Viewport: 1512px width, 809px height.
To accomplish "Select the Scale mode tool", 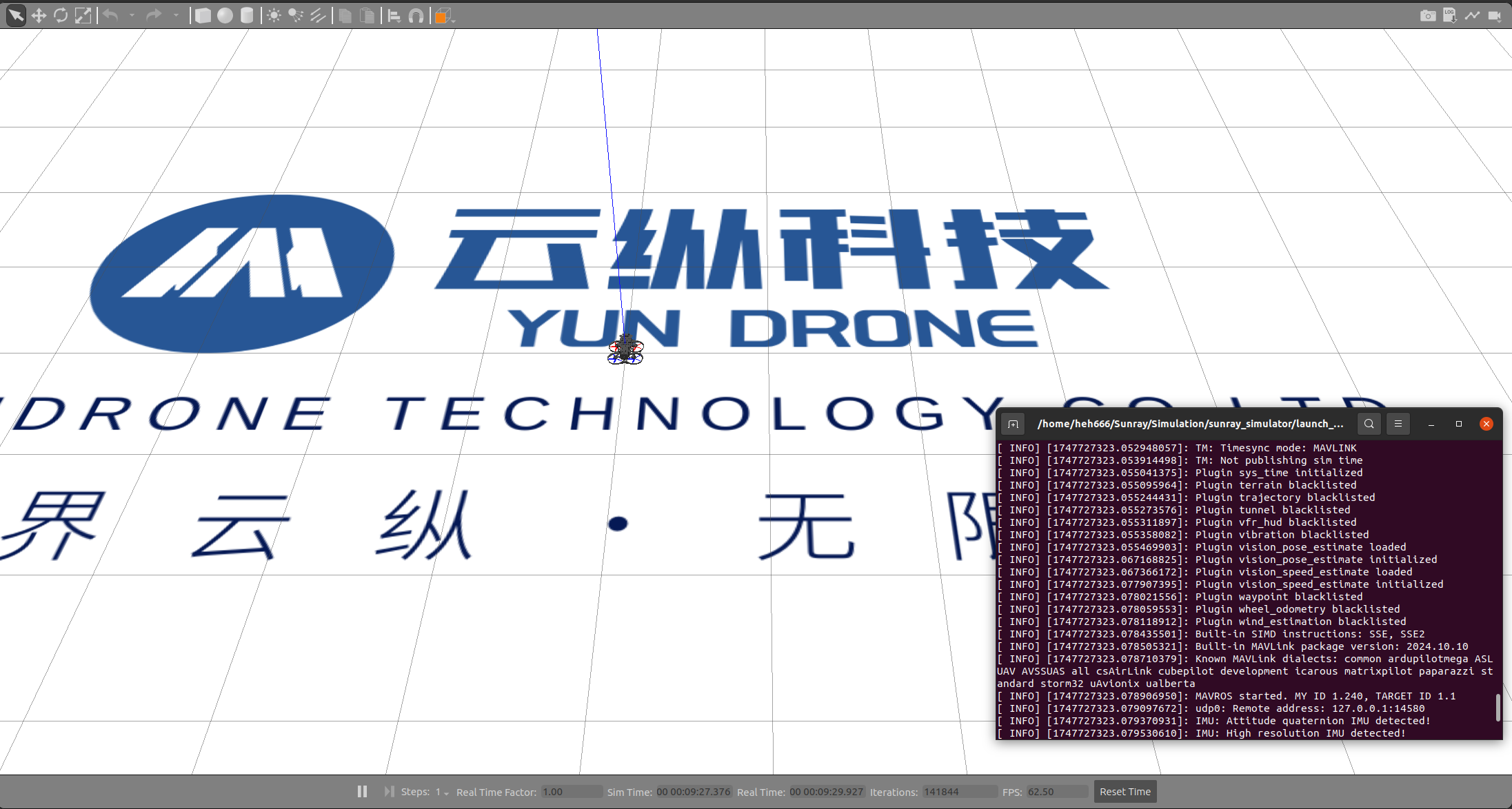I will (x=83, y=15).
